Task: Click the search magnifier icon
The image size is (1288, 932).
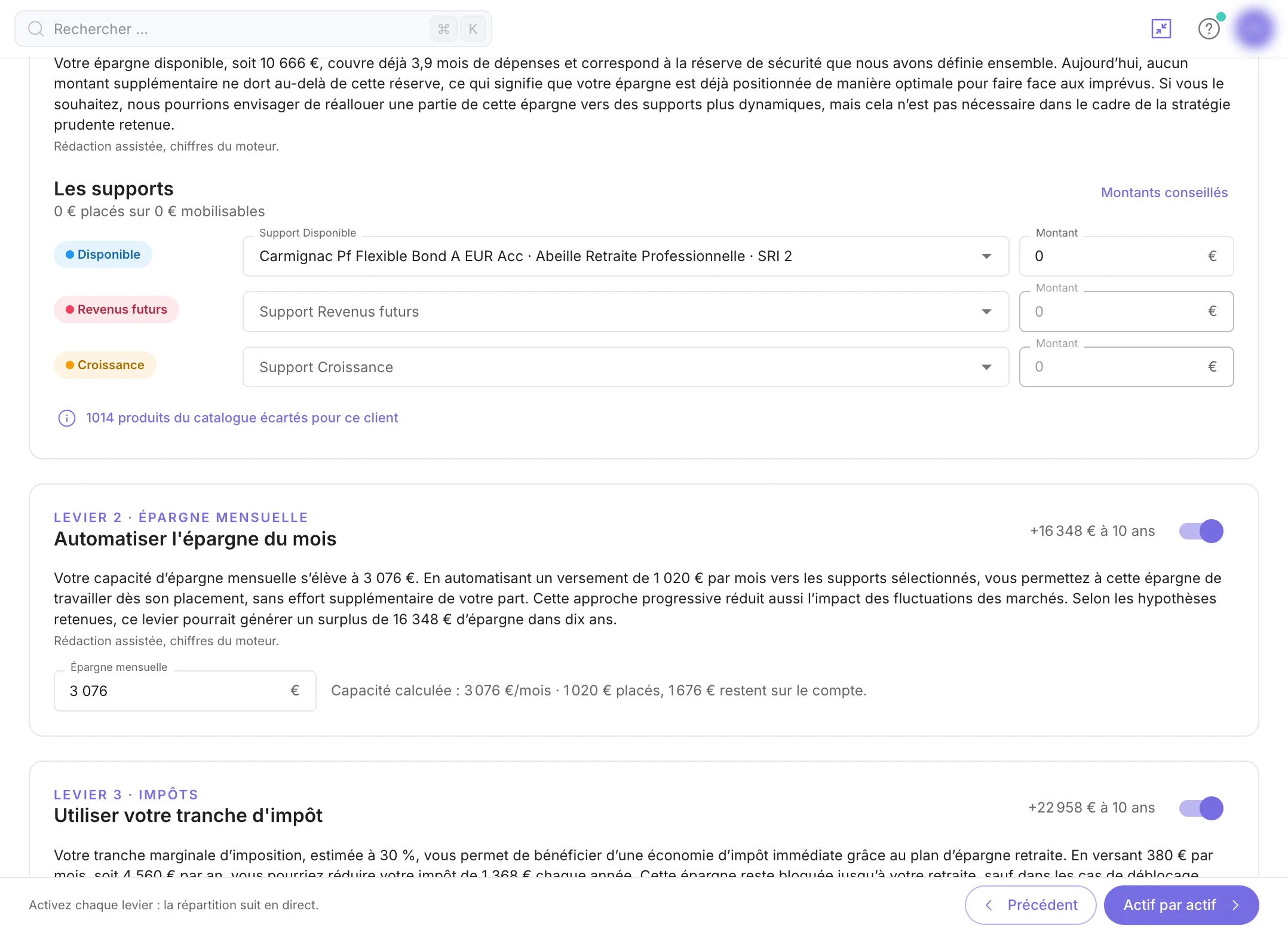Action: pyautogui.click(x=36, y=29)
